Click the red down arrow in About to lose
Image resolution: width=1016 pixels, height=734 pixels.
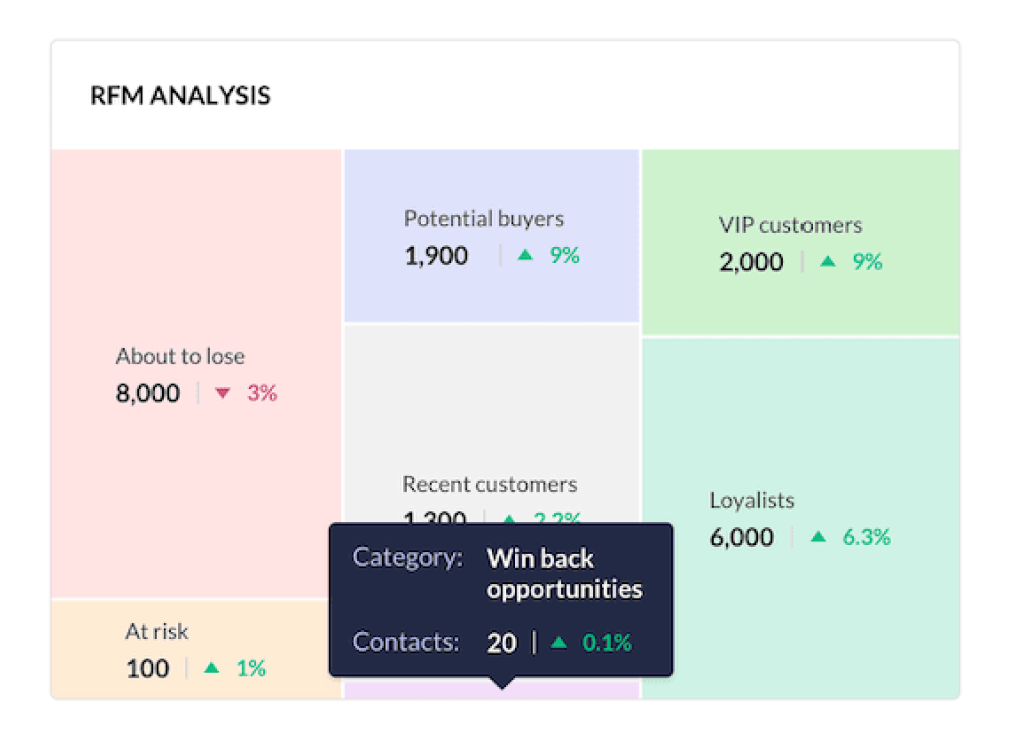223,393
